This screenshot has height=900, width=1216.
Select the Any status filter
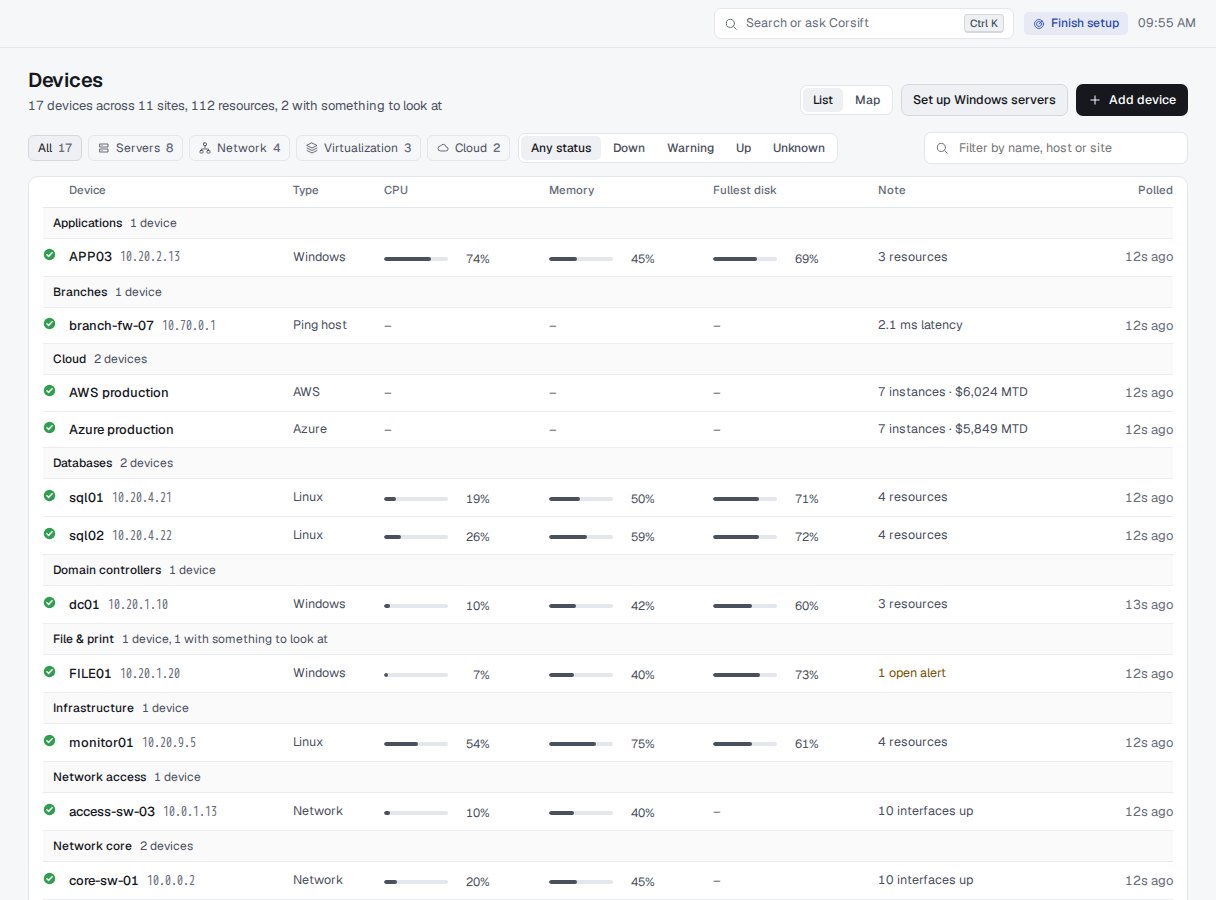click(561, 148)
